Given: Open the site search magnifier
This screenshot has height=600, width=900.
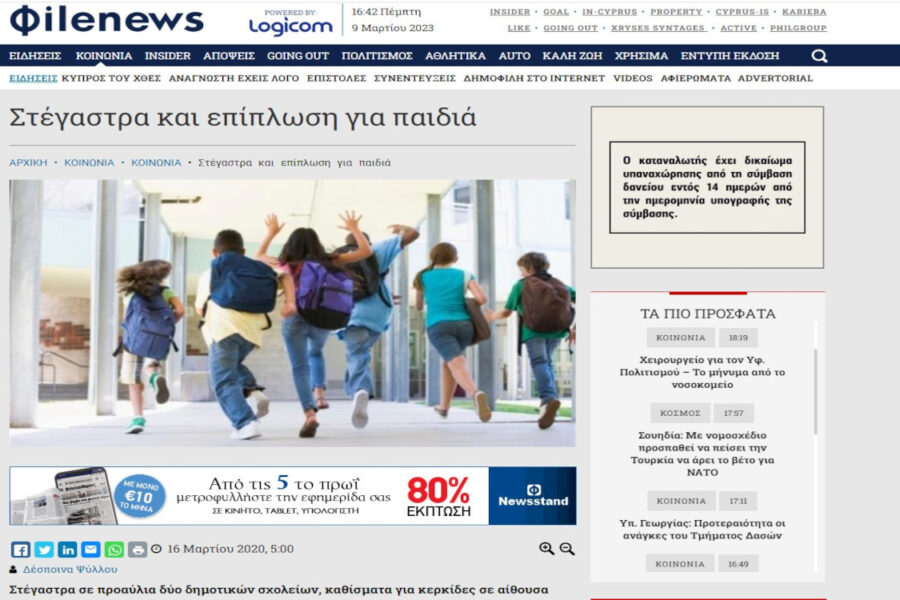Looking at the screenshot, I should click(x=819, y=56).
